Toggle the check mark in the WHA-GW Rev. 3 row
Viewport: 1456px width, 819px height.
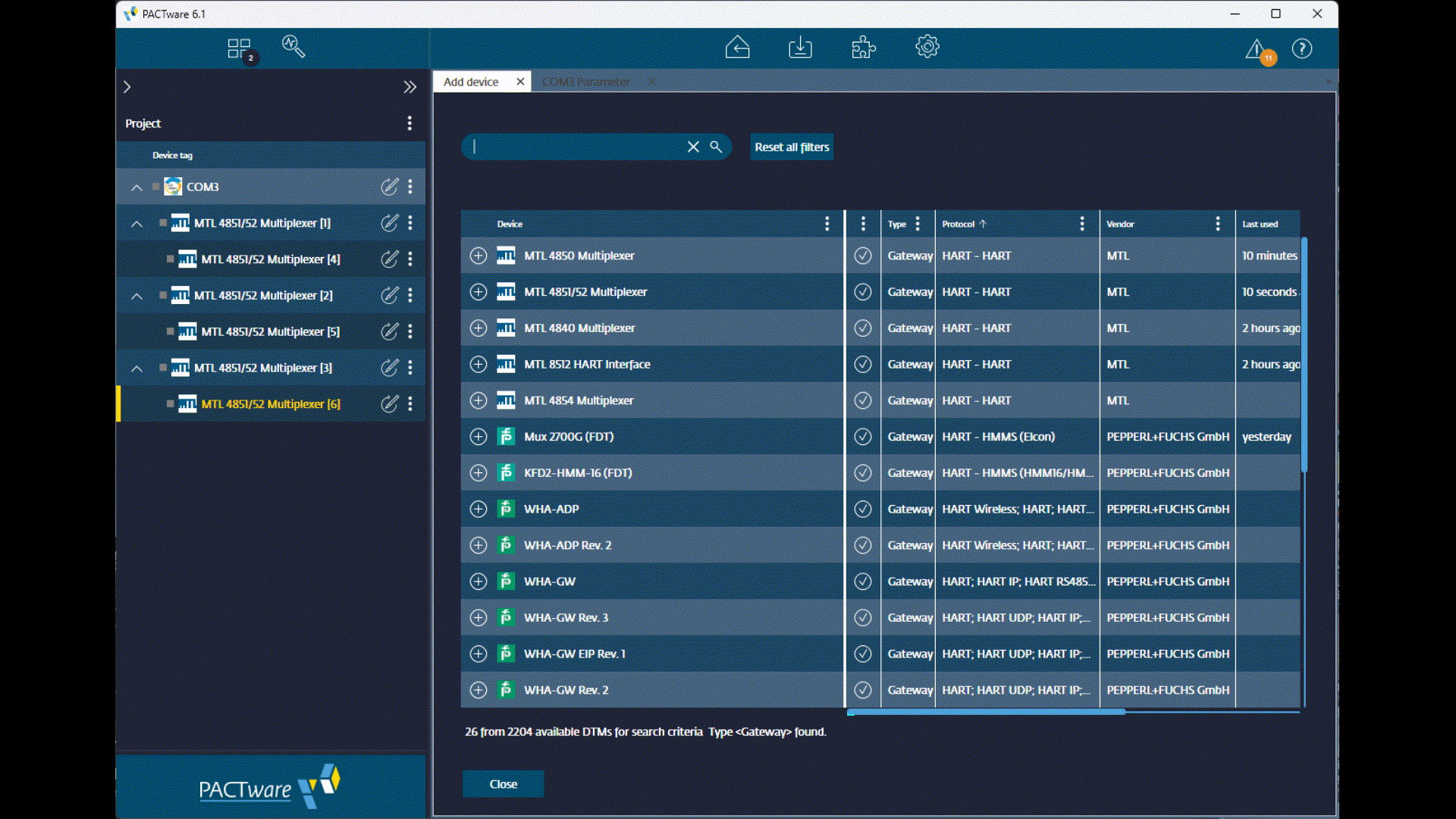click(863, 618)
